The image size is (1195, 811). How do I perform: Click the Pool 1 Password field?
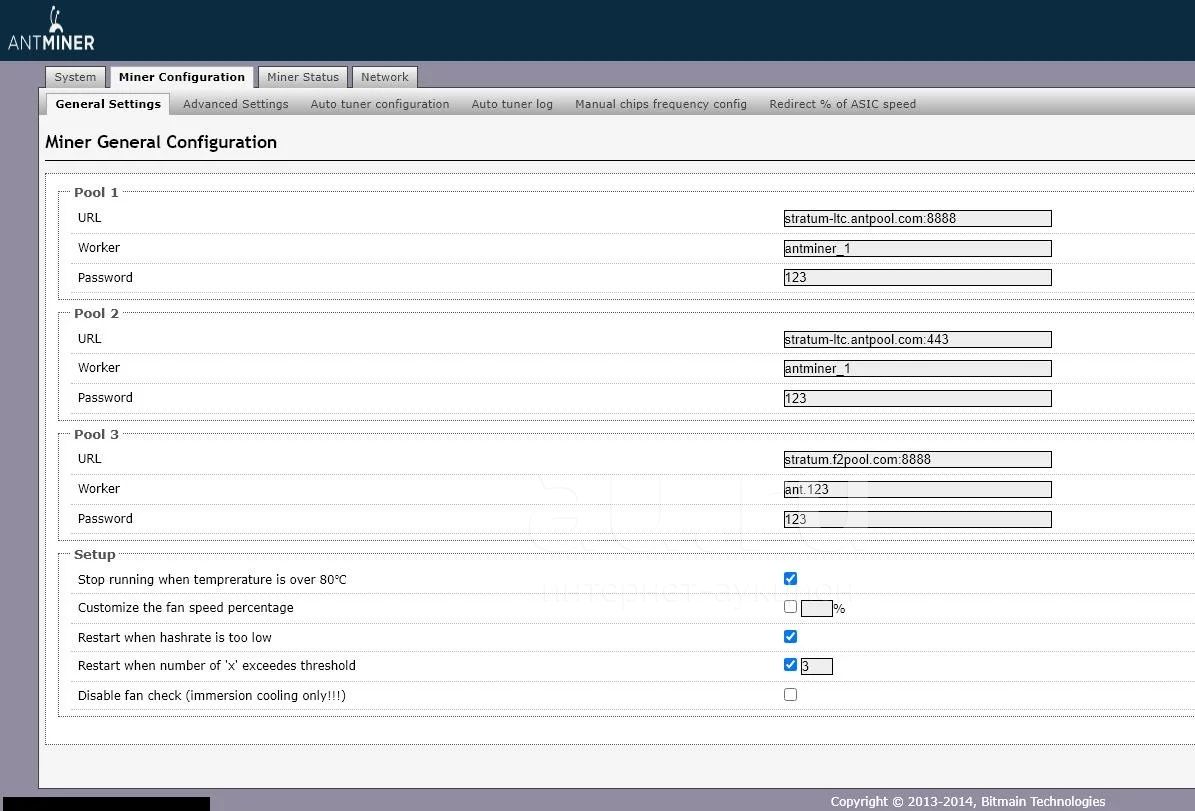click(x=918, y=277)
